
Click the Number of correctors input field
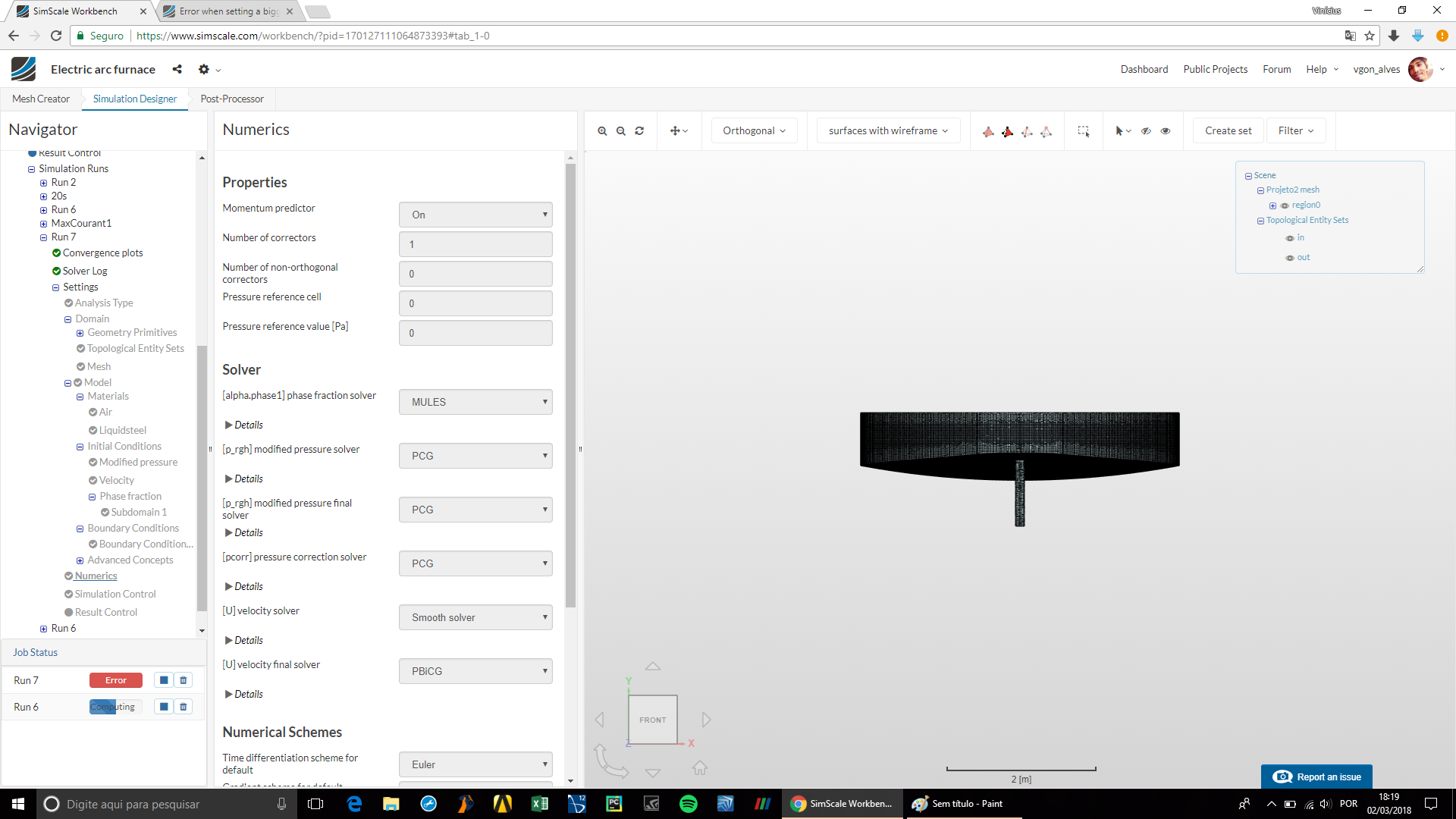475,244
